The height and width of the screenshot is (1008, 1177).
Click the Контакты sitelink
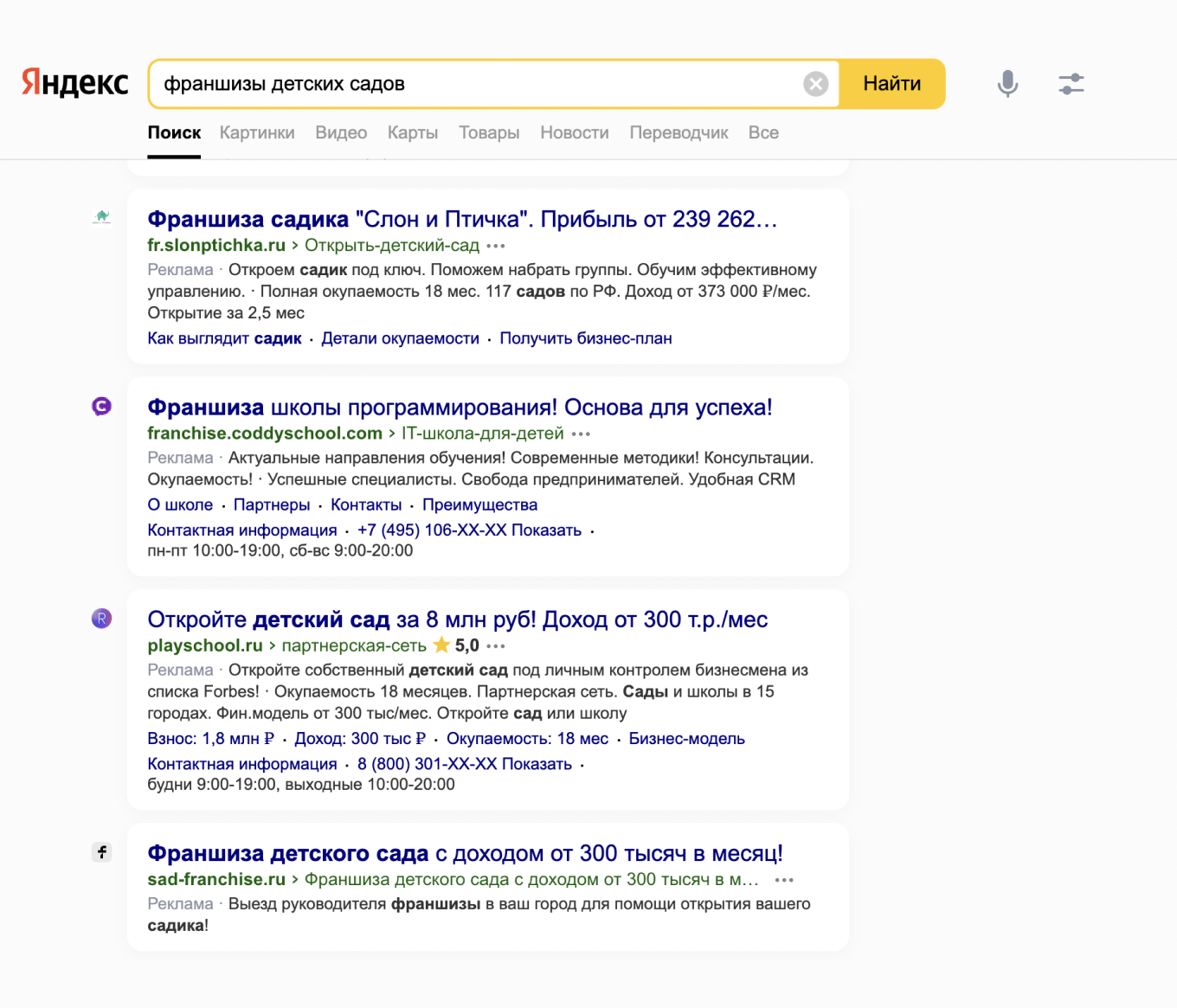(366, 504)
